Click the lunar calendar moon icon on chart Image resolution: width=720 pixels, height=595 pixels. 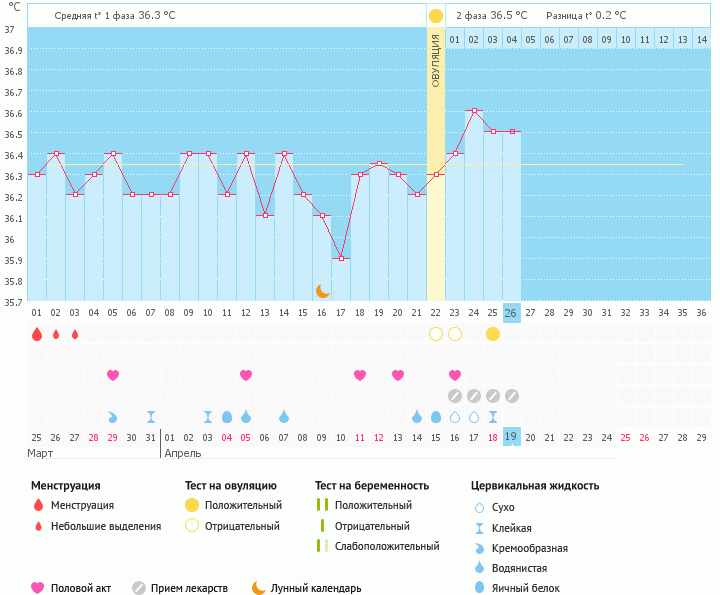(322, 291)
